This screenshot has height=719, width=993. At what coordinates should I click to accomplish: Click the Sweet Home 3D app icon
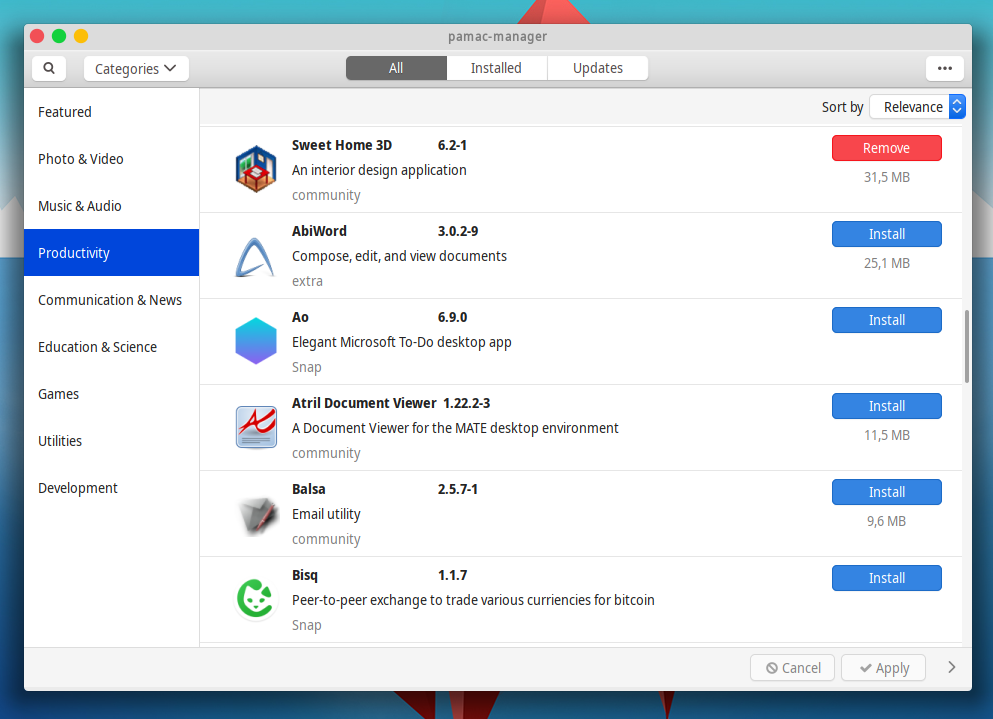point(256,169)
